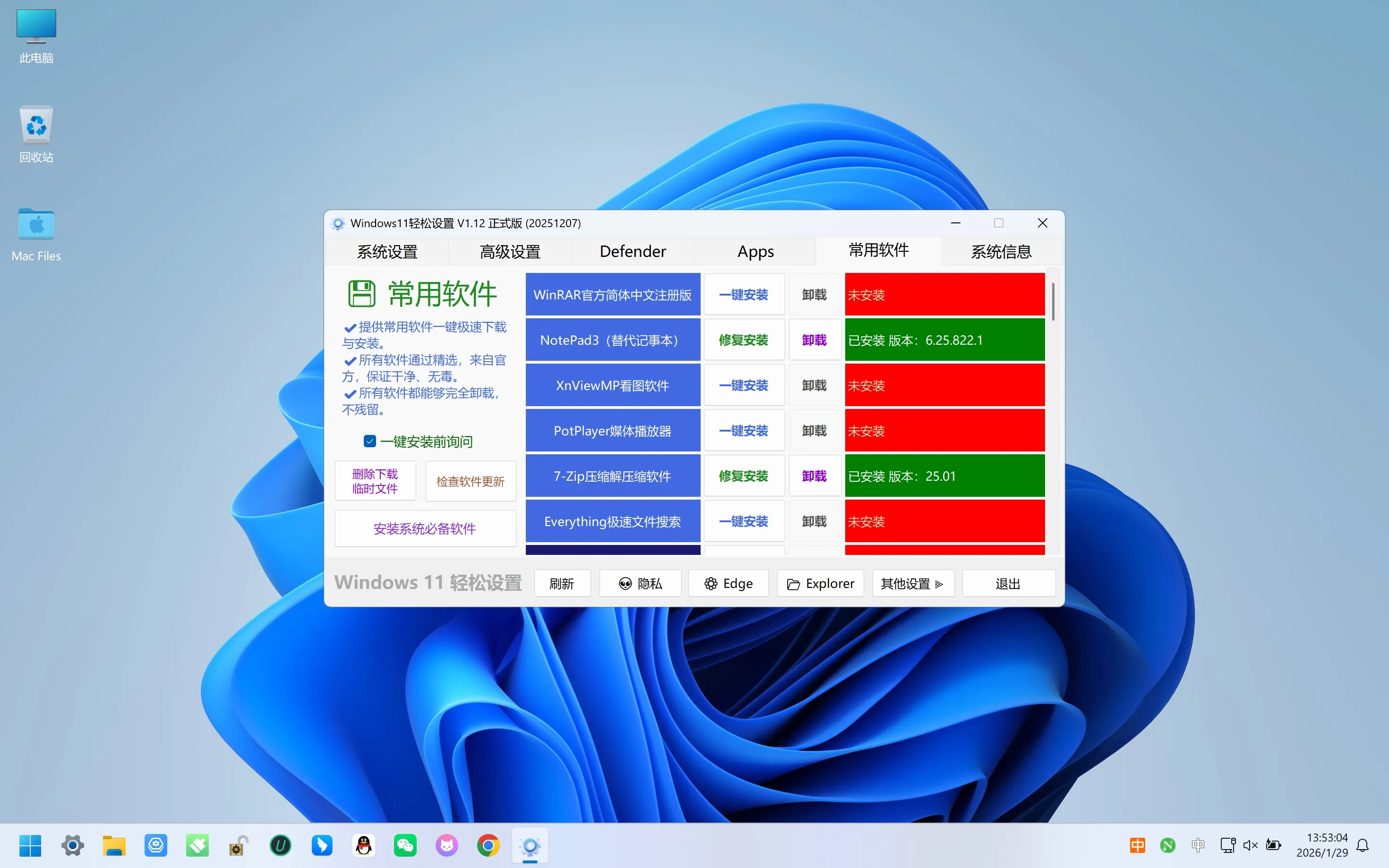Open File Explorer taskbar icon

(114, 845)
